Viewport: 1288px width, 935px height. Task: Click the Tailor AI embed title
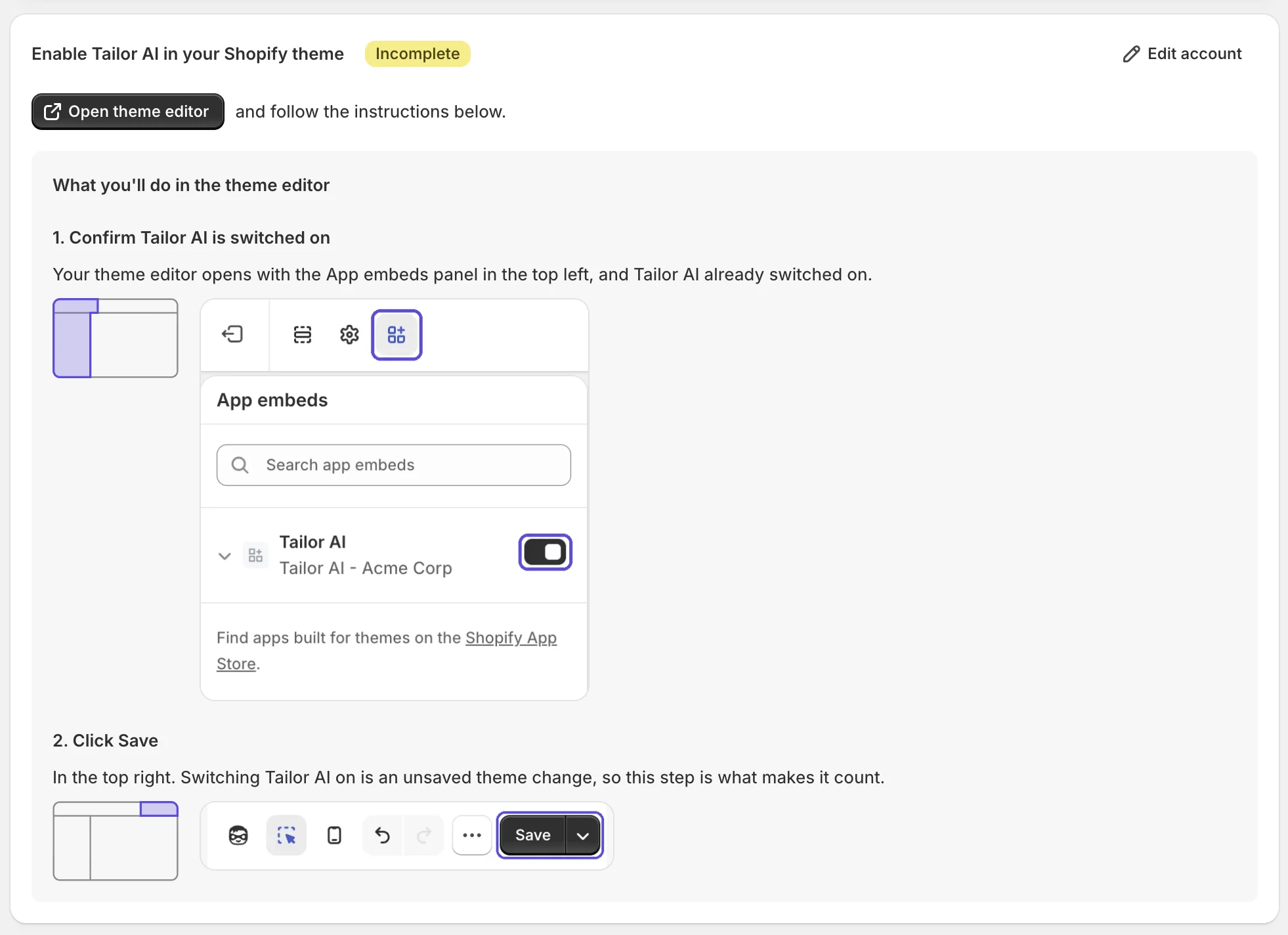point(312,542)
